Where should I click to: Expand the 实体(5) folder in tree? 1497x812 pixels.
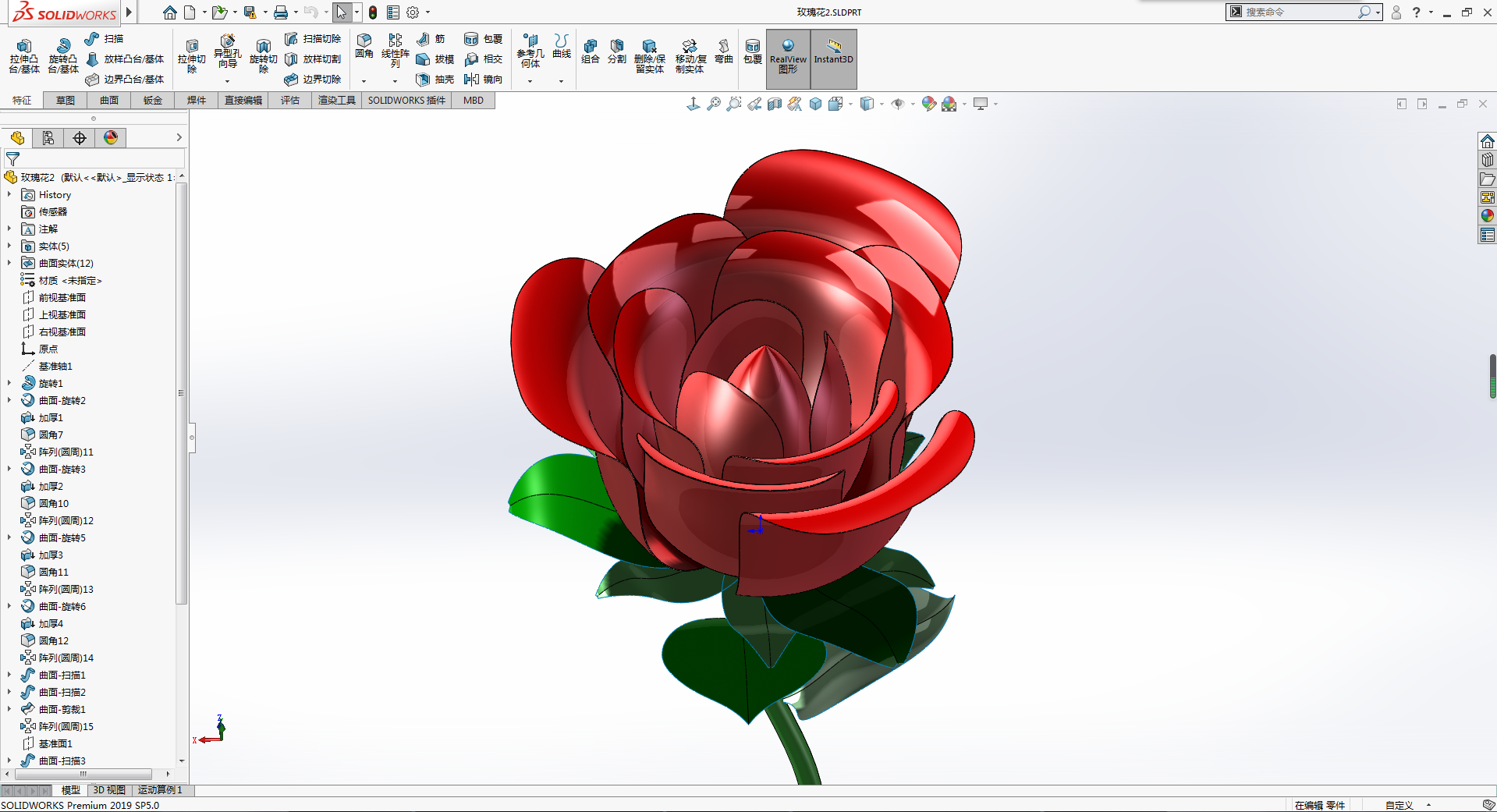pos(9,246)
